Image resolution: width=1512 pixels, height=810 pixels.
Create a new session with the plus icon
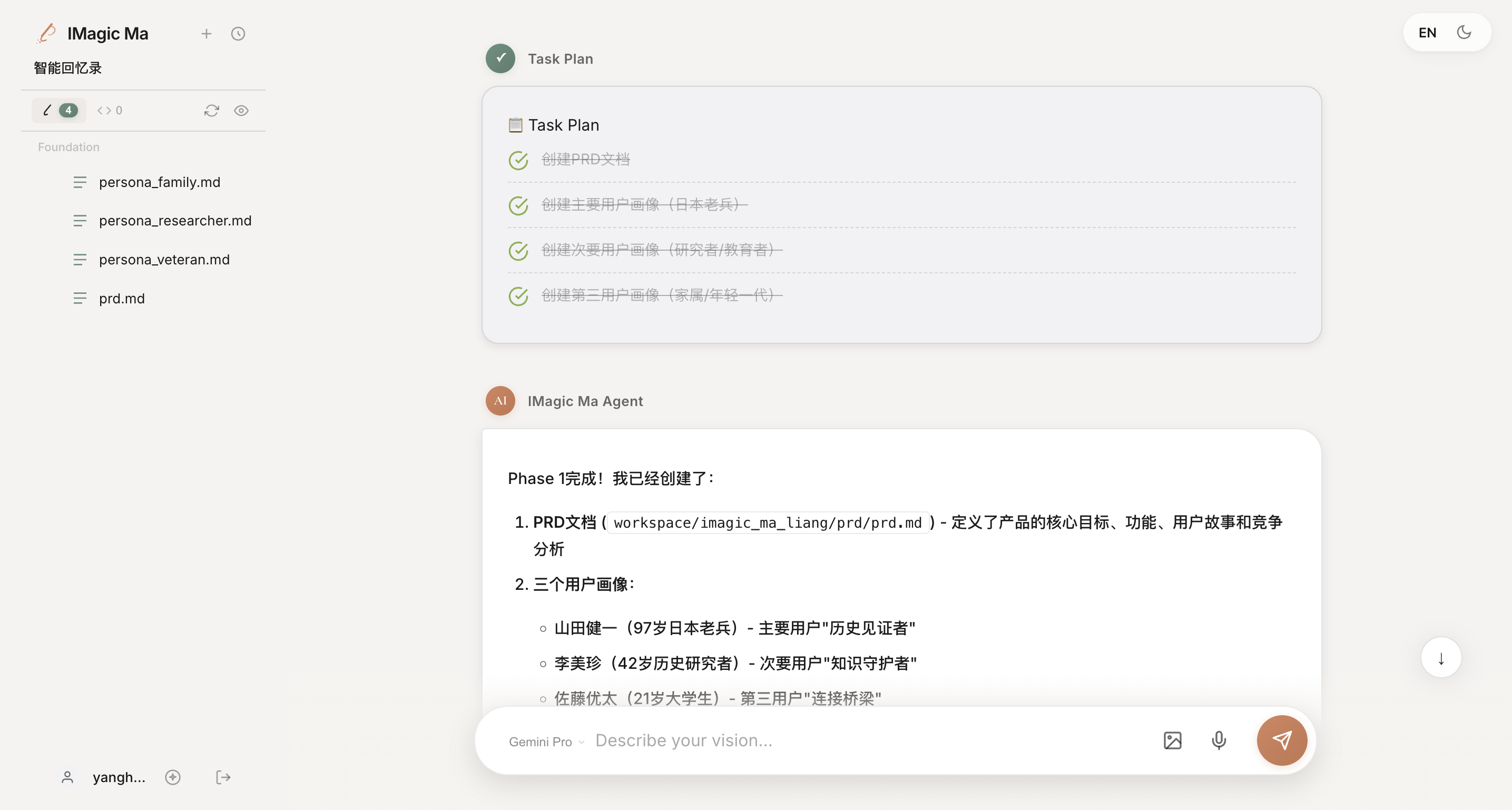tap(207, 34)
